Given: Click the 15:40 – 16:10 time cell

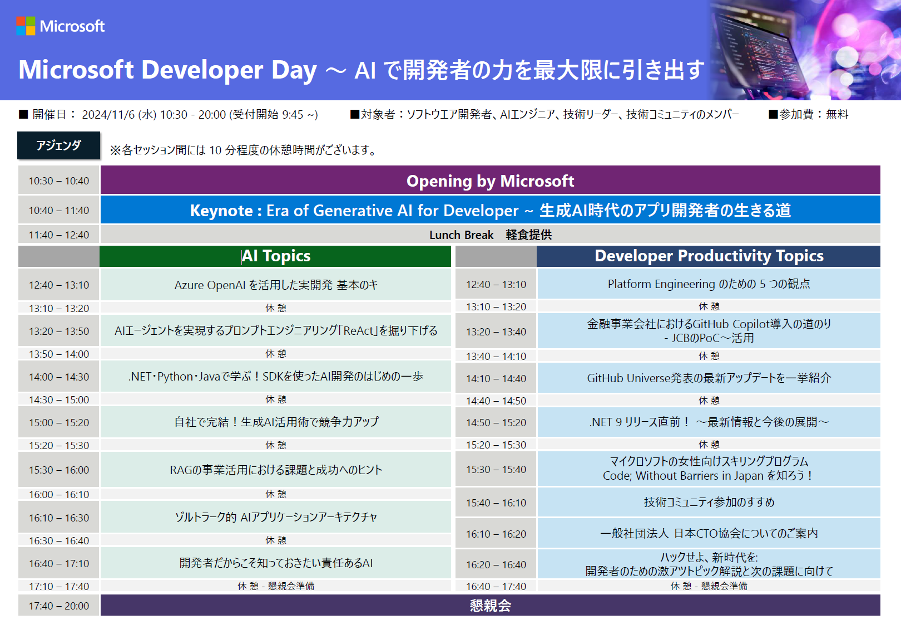Looking at the screenshot, I should point(496,502).
